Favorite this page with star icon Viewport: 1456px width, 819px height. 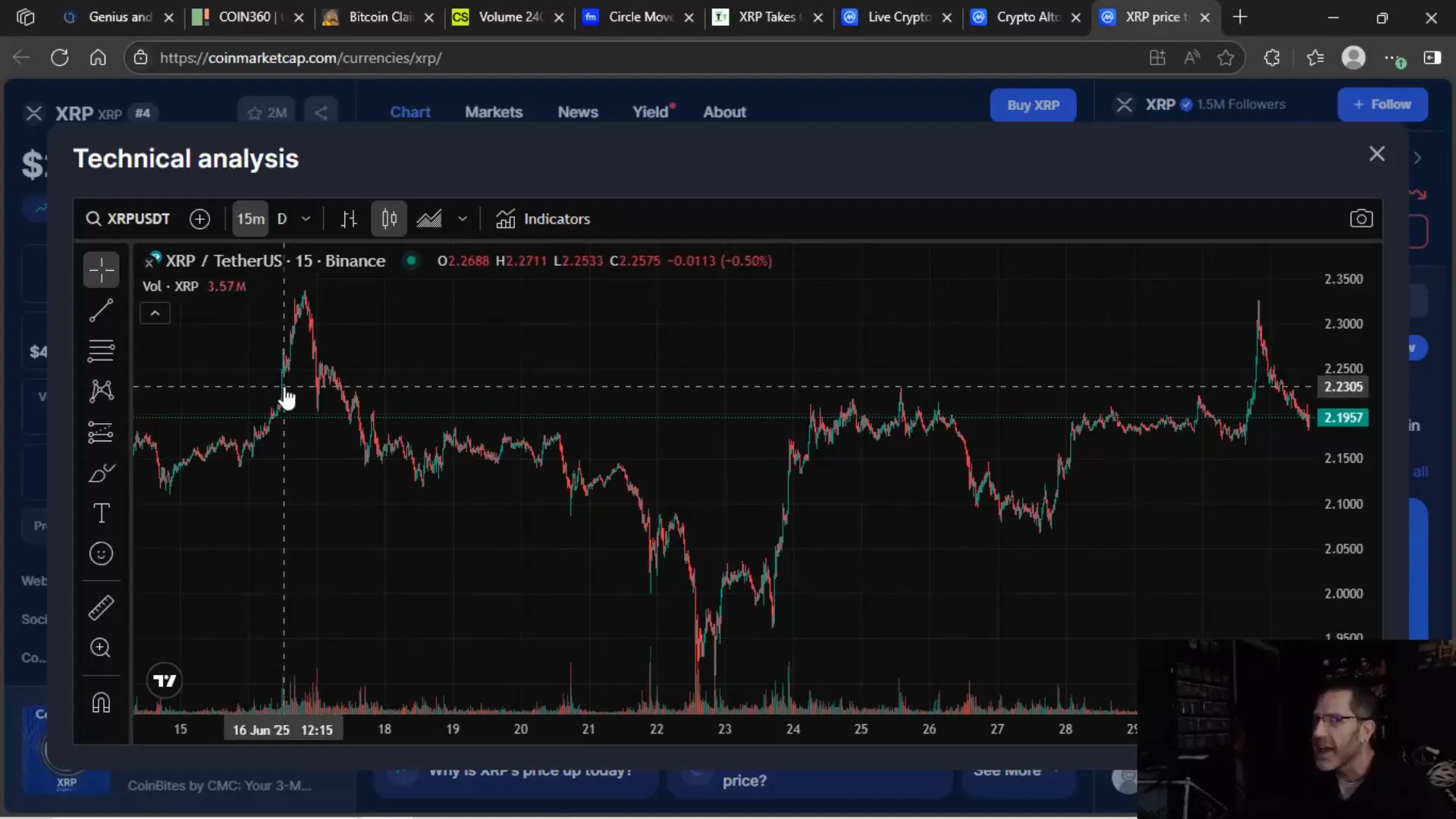pos(1225,58)
